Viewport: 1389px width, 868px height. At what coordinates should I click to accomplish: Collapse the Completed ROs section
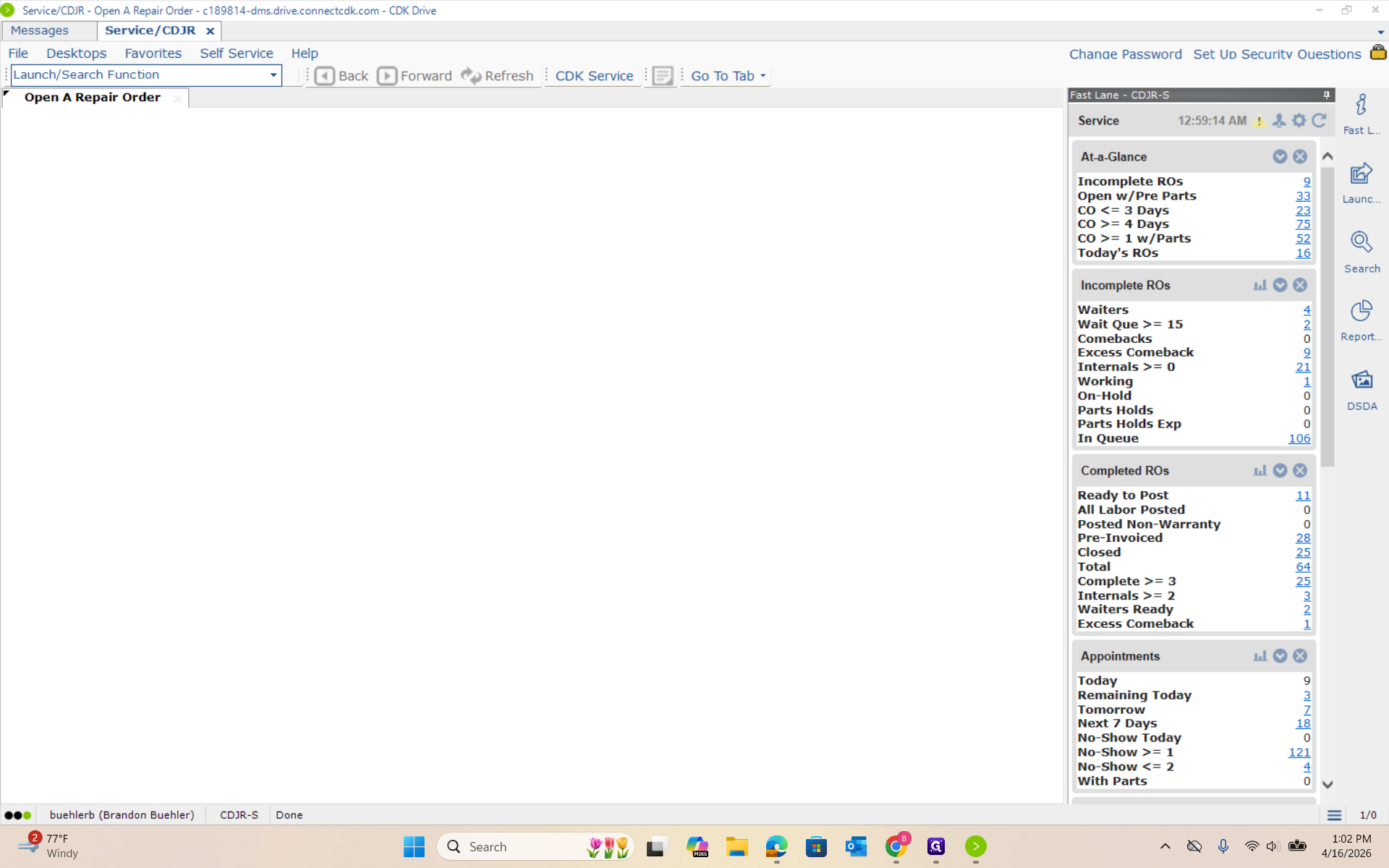(x=1280, y=471)
